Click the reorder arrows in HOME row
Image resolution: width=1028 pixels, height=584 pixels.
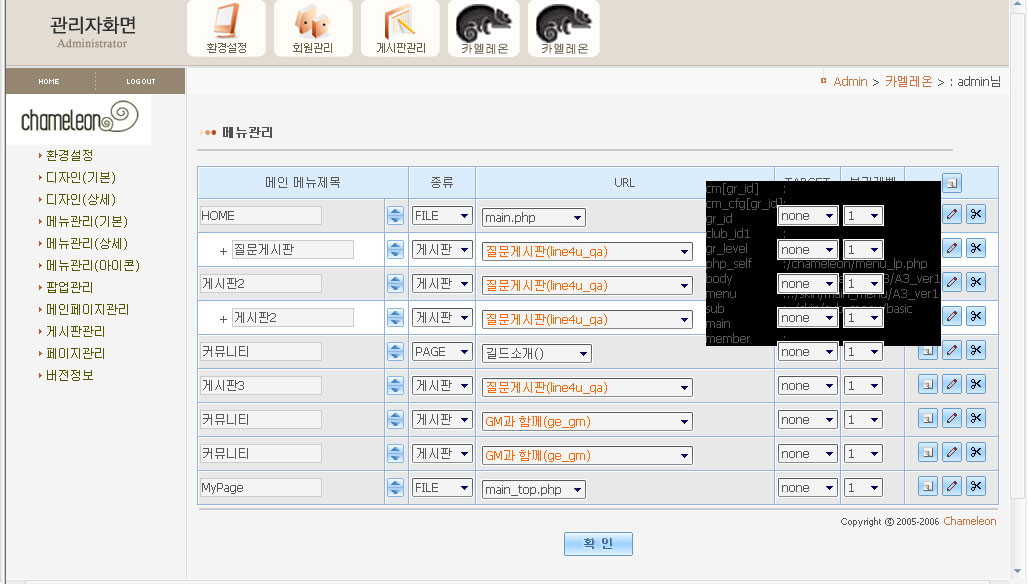coord(395,216)
